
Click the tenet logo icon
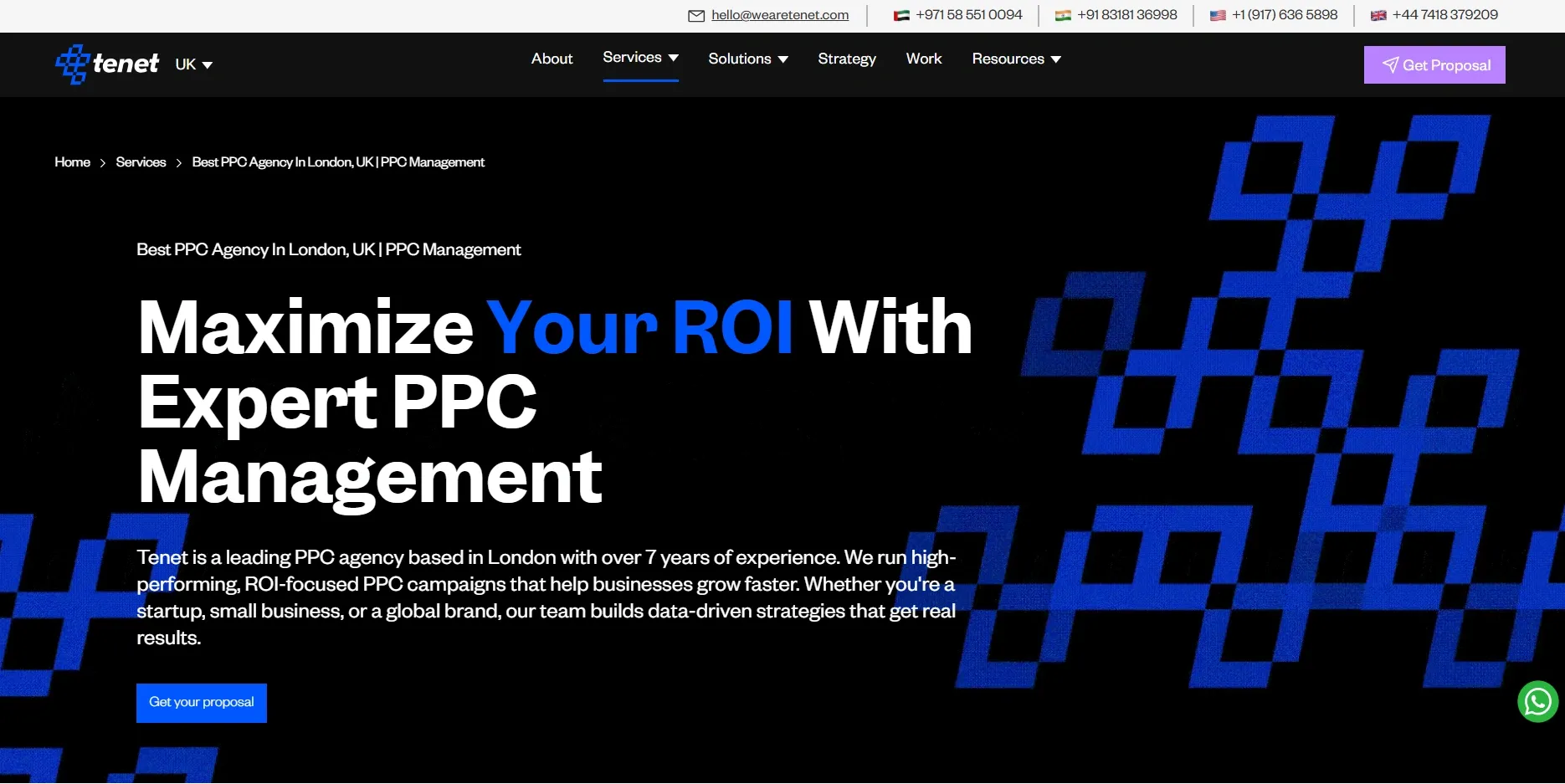click(x=73, y=64)
